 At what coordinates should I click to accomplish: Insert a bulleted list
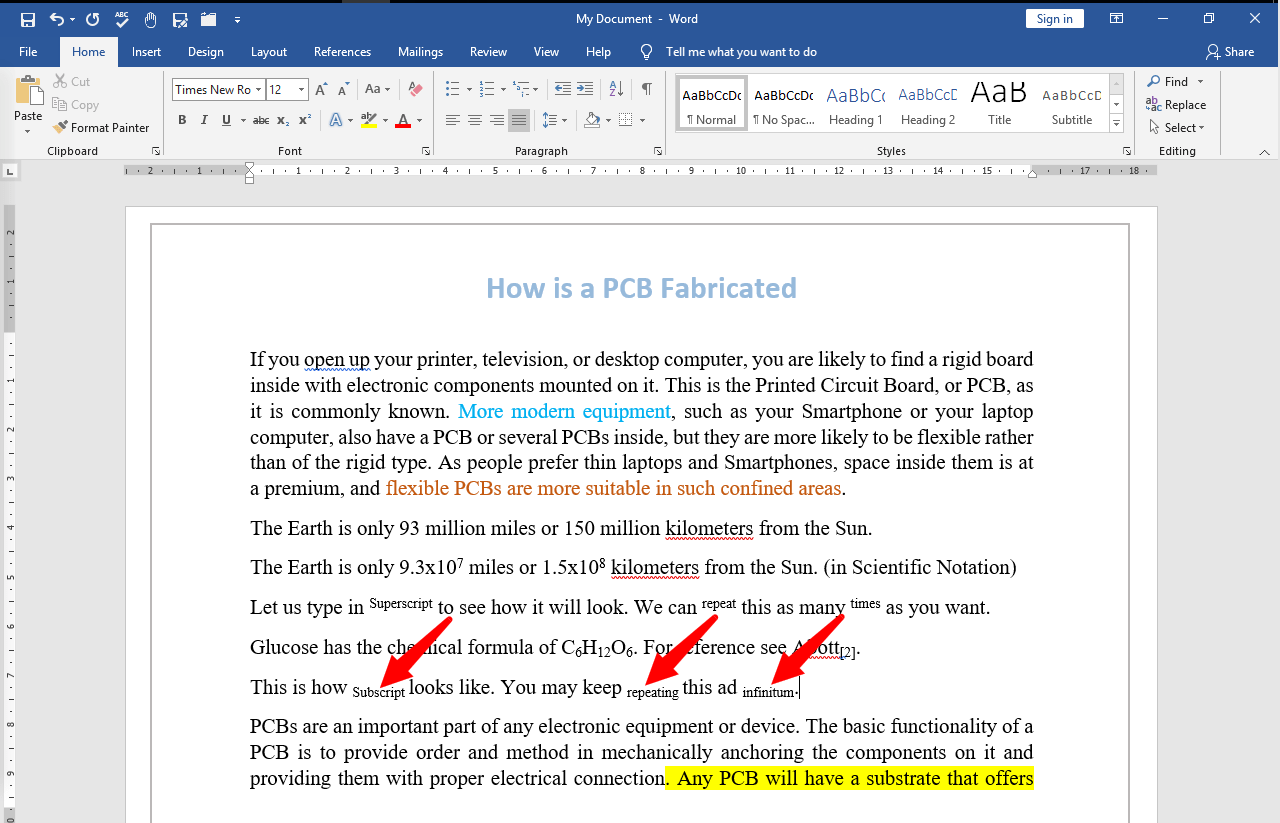pyautogui.click(x=452, y=89)
